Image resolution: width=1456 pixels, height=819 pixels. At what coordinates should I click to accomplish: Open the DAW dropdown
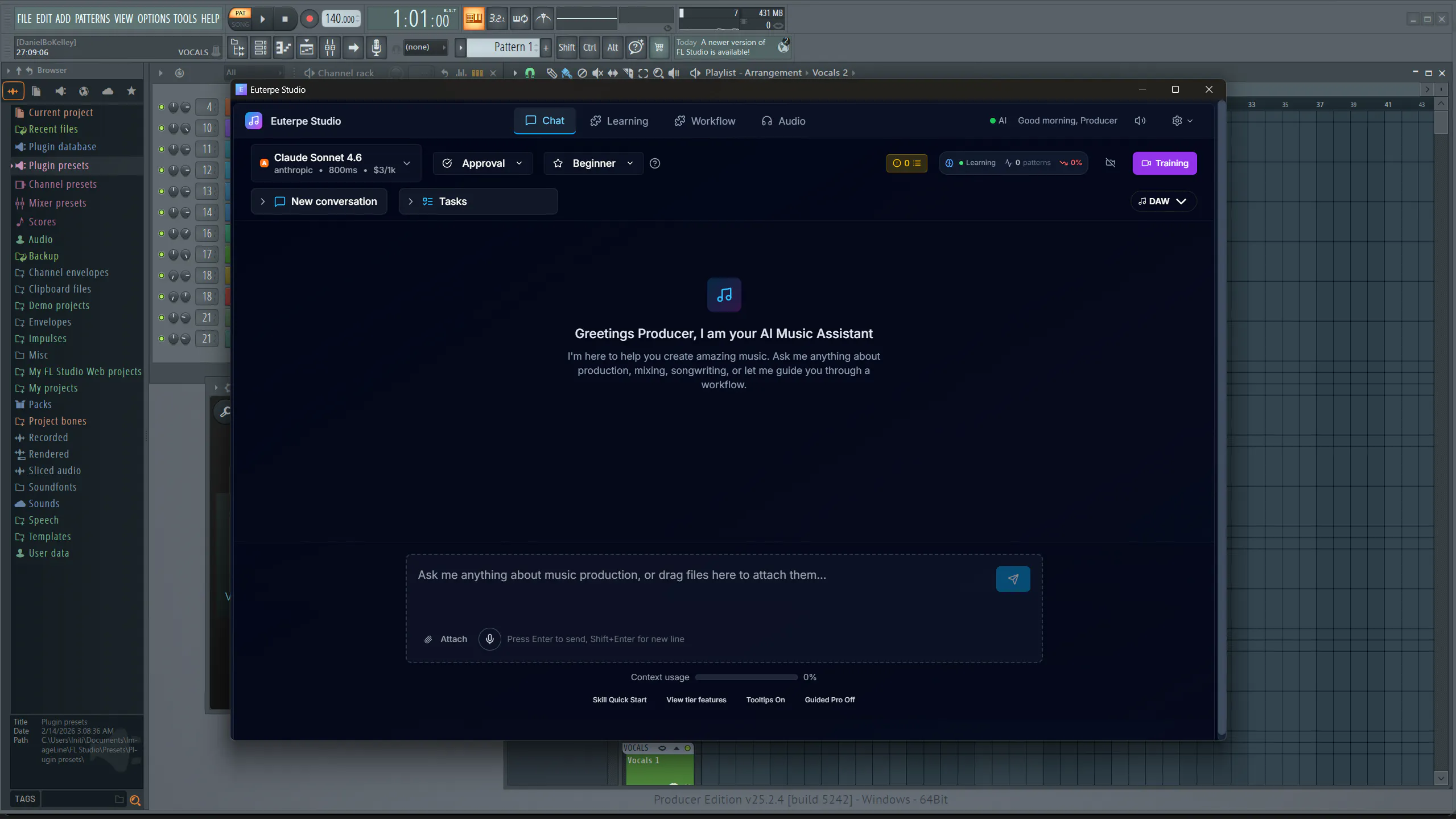(1162, 201)
